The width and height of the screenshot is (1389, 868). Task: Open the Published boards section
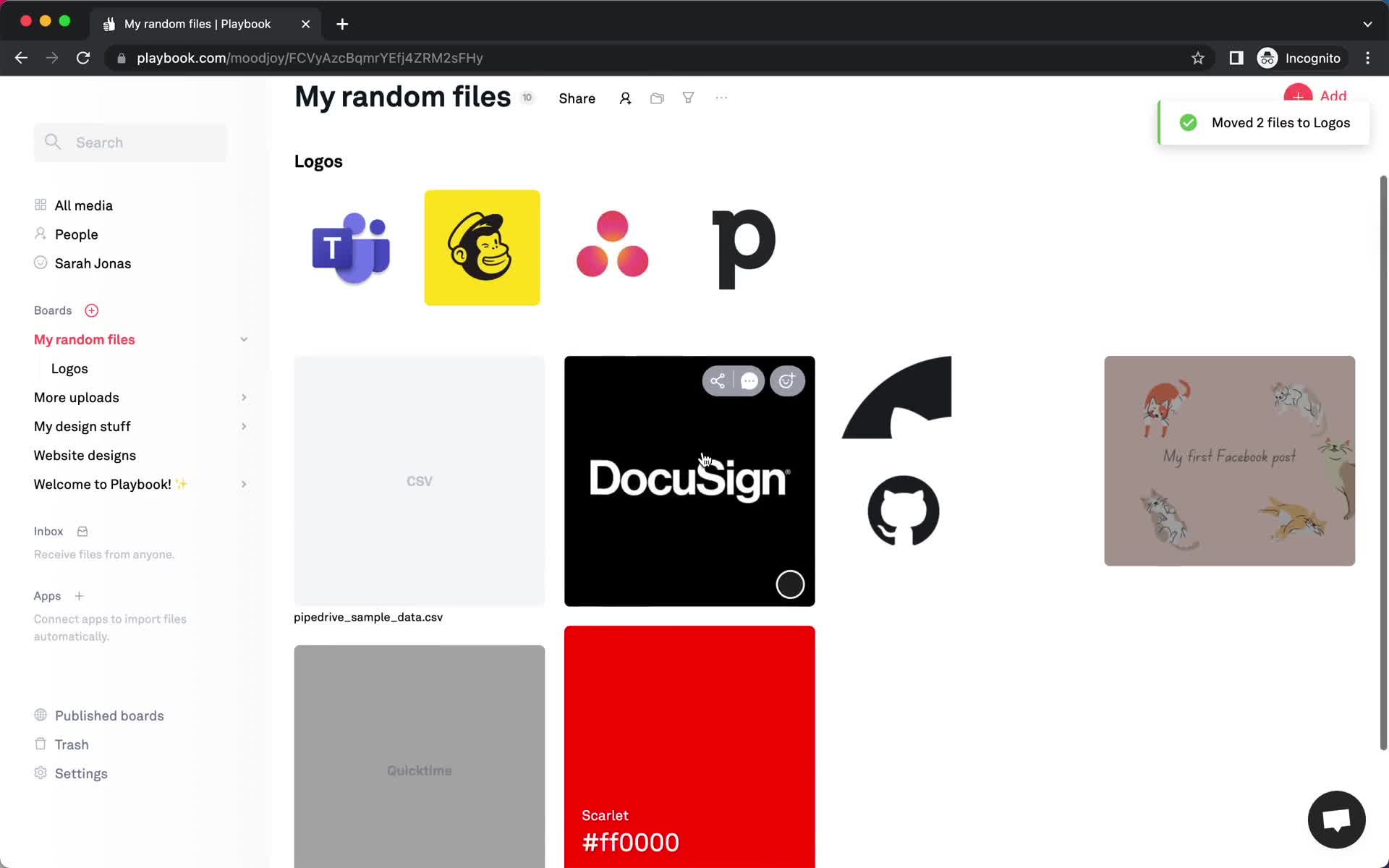[x=110, y=715]
